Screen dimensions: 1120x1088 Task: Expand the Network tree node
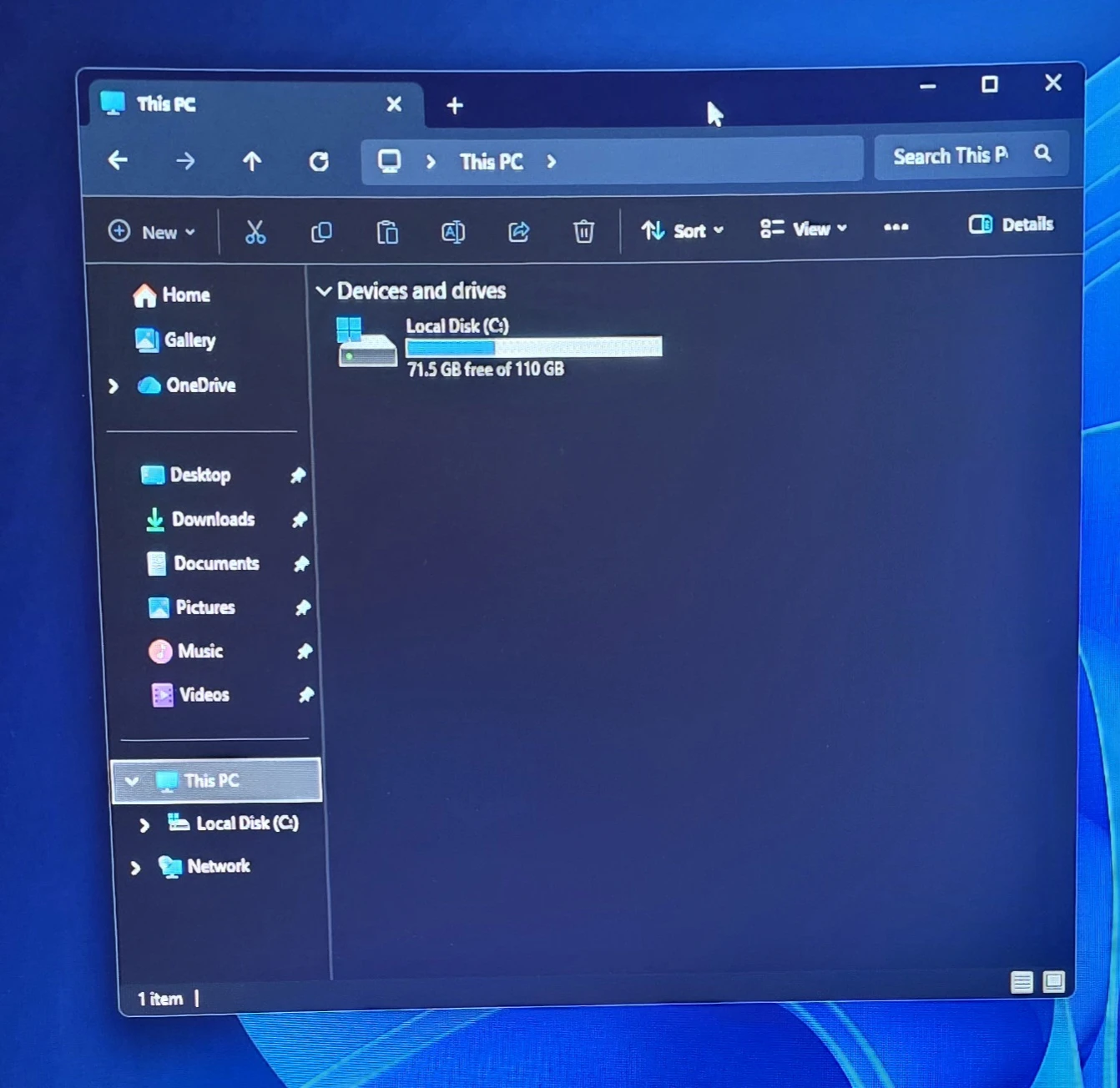pyautogui.click(x=135, y=869)
